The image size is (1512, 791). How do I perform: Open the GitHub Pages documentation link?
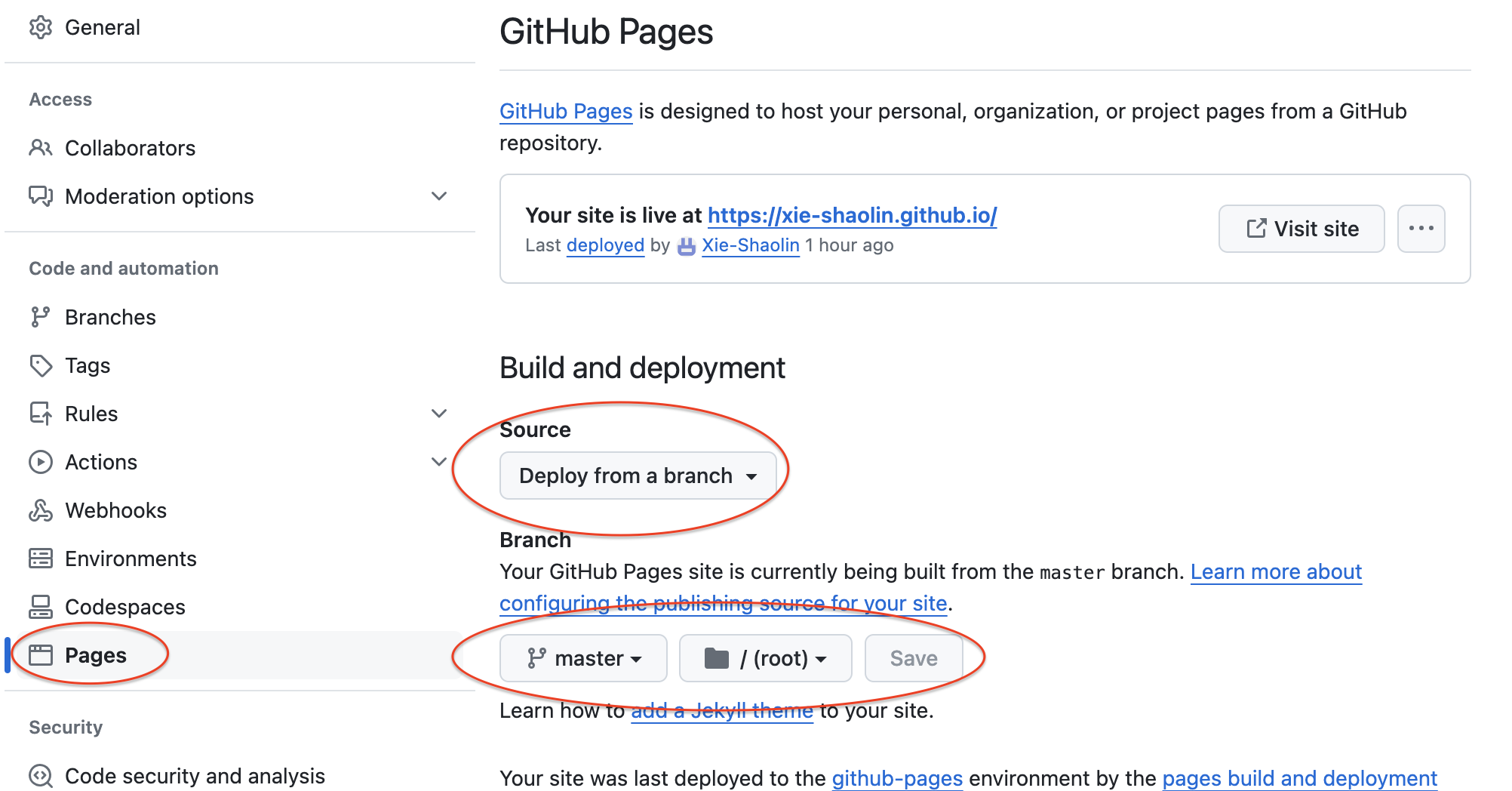coord(566,111)
